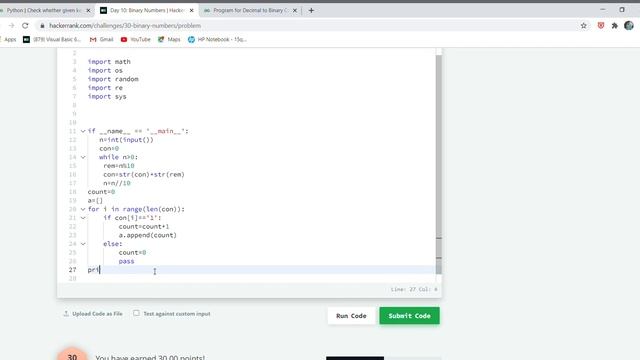This screenshot has height=360, width=640.
Task: Restore down the browser window
Action: pyautogui.click(x=622, y=9)
